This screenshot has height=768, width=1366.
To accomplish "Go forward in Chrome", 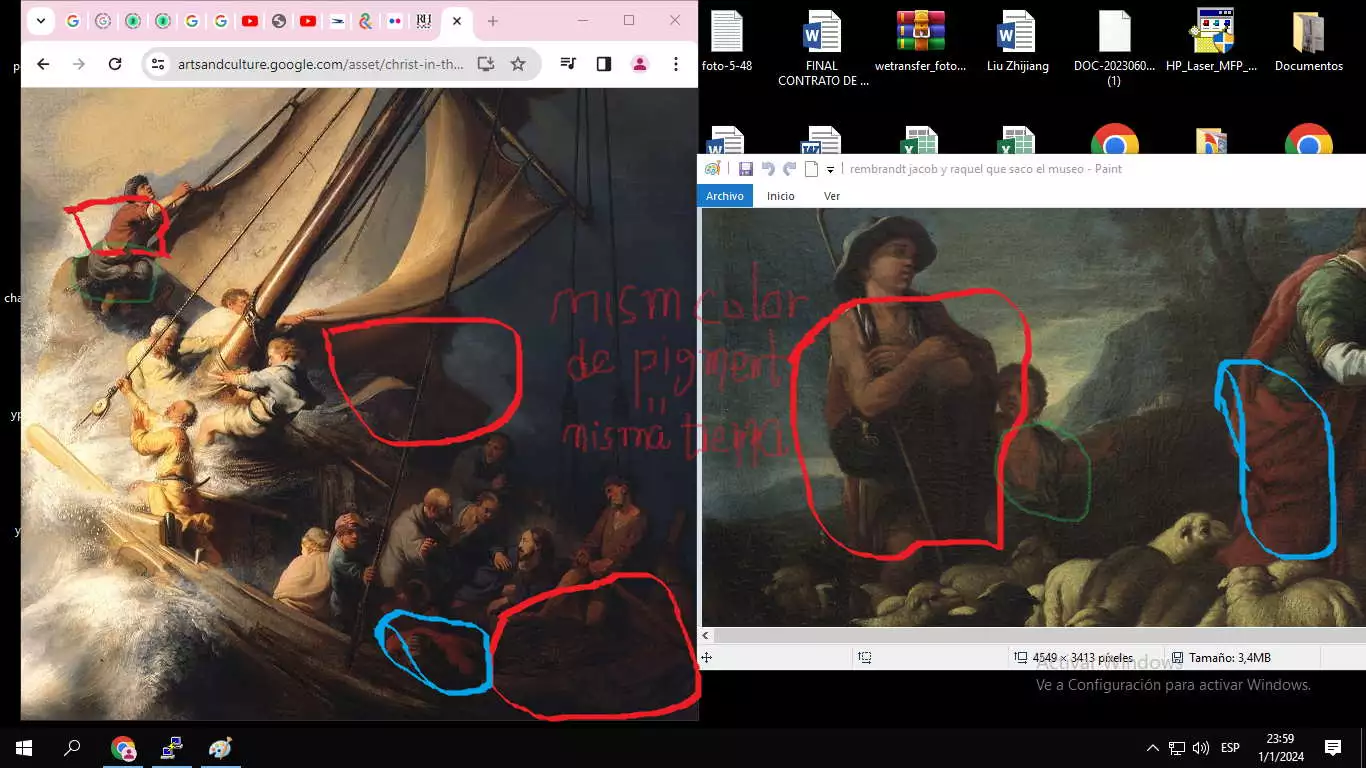I will (79, 64).
